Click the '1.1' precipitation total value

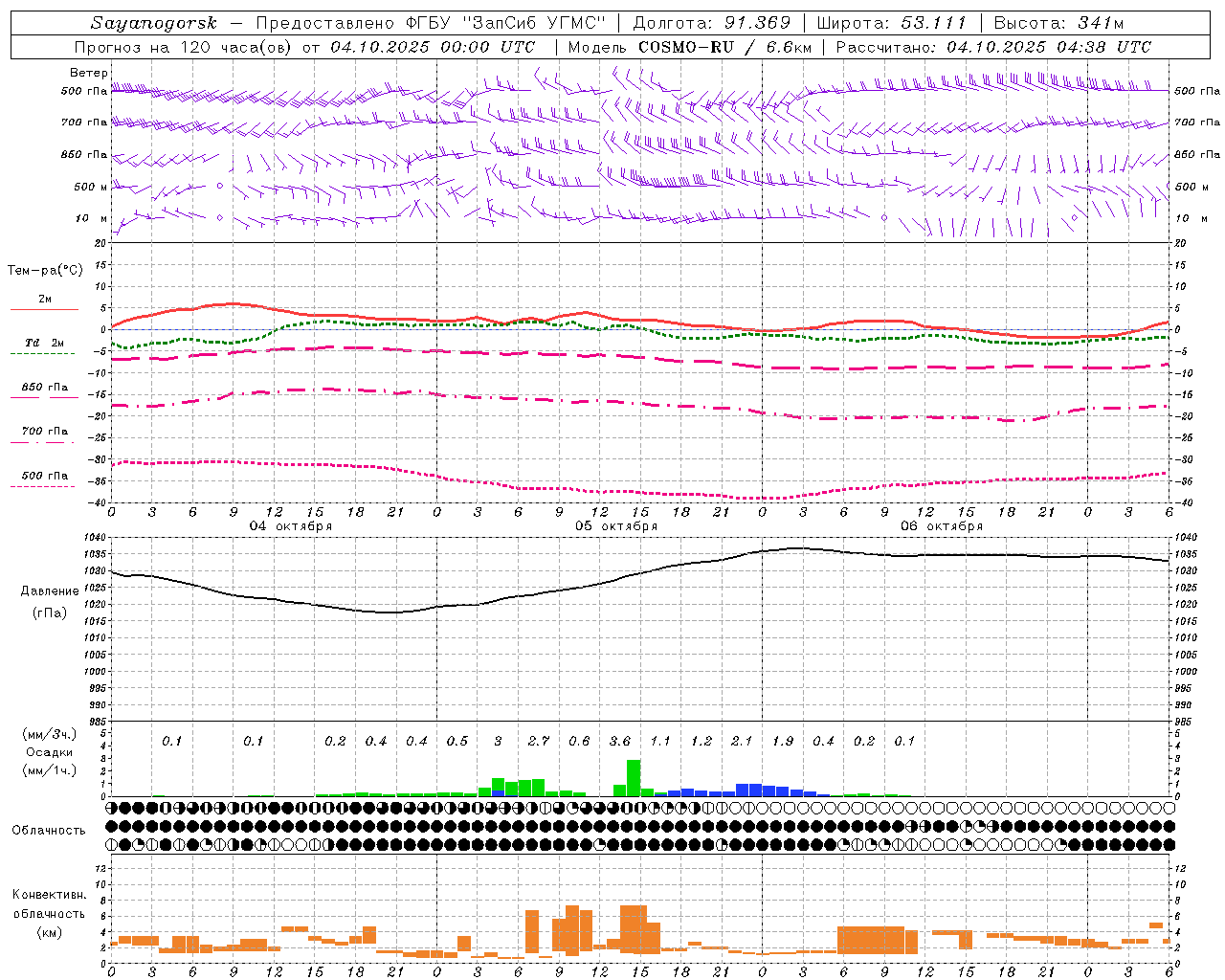pos(660,742)
